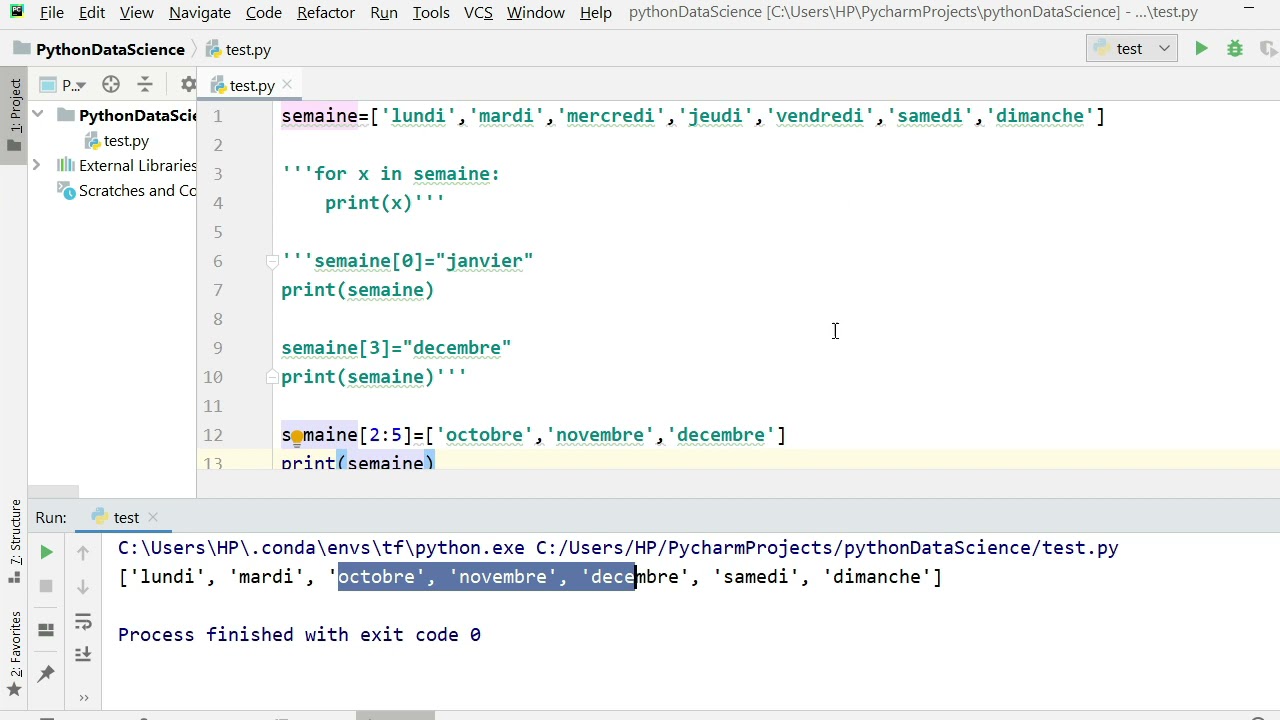Collapse all in the Project panel toolbar
The width and height of the screenshot is (1280, 720).
click(145, 84)
